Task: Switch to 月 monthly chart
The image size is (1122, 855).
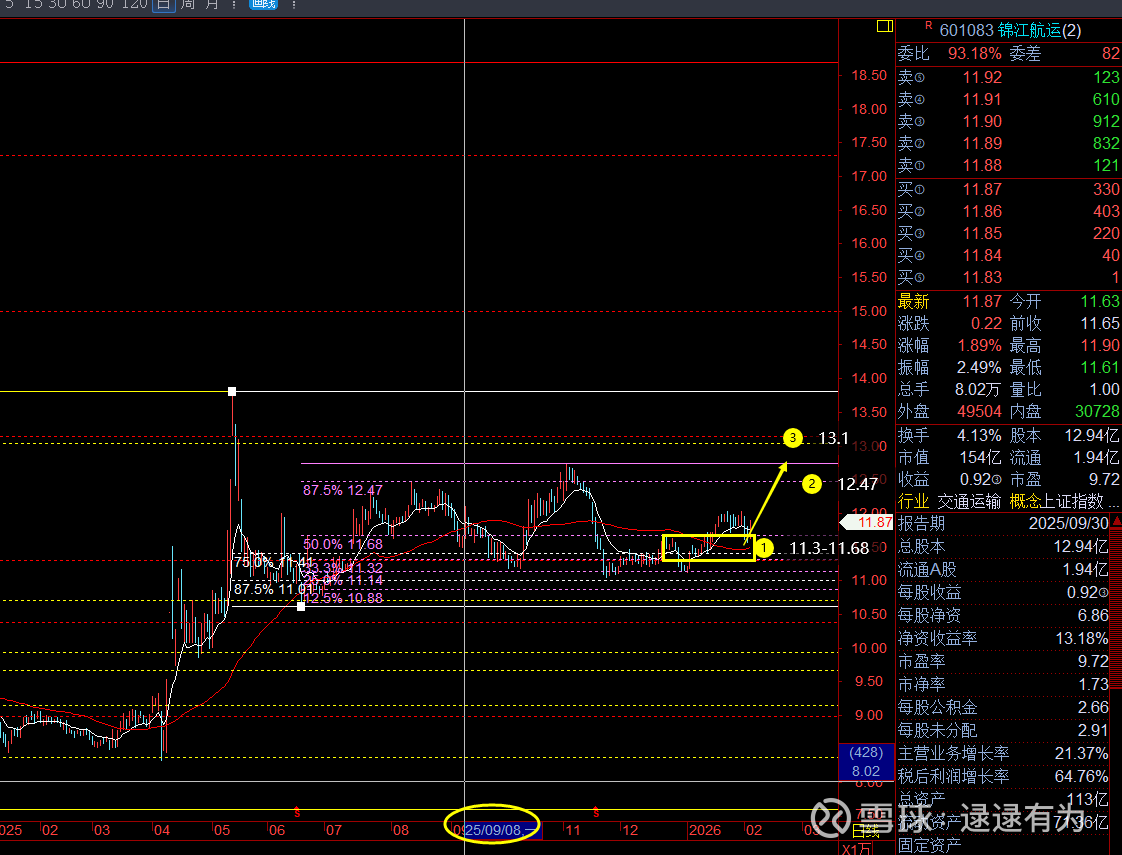Action: pos(212,4)
